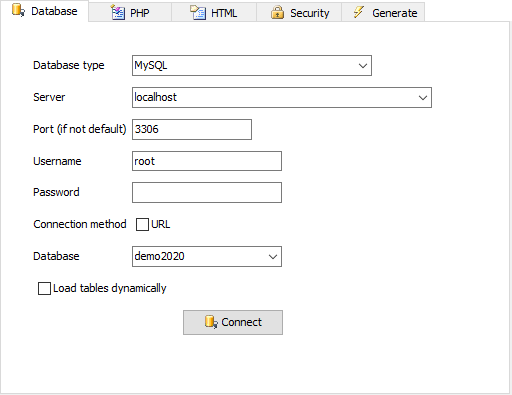The height and width of the screenshot is (395, 512).
Task: Expand the Database type dropdown
Action: point(363,66)
